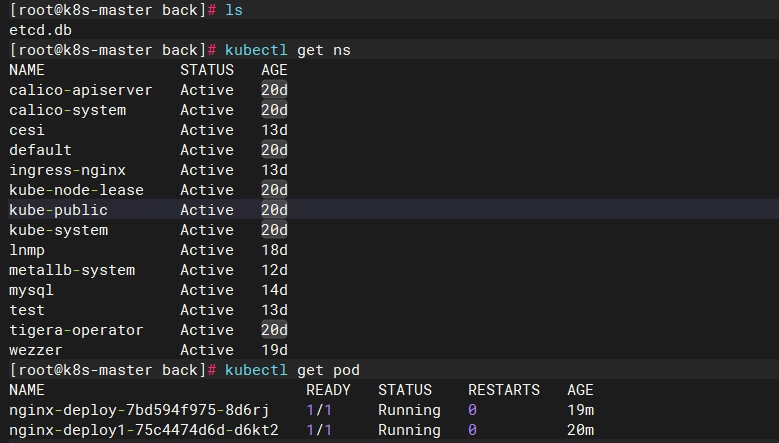Image resolution: width=779 pixels, height=443 pixels.
Task: Select the 'test' namespace name
Action: point(27,310)
